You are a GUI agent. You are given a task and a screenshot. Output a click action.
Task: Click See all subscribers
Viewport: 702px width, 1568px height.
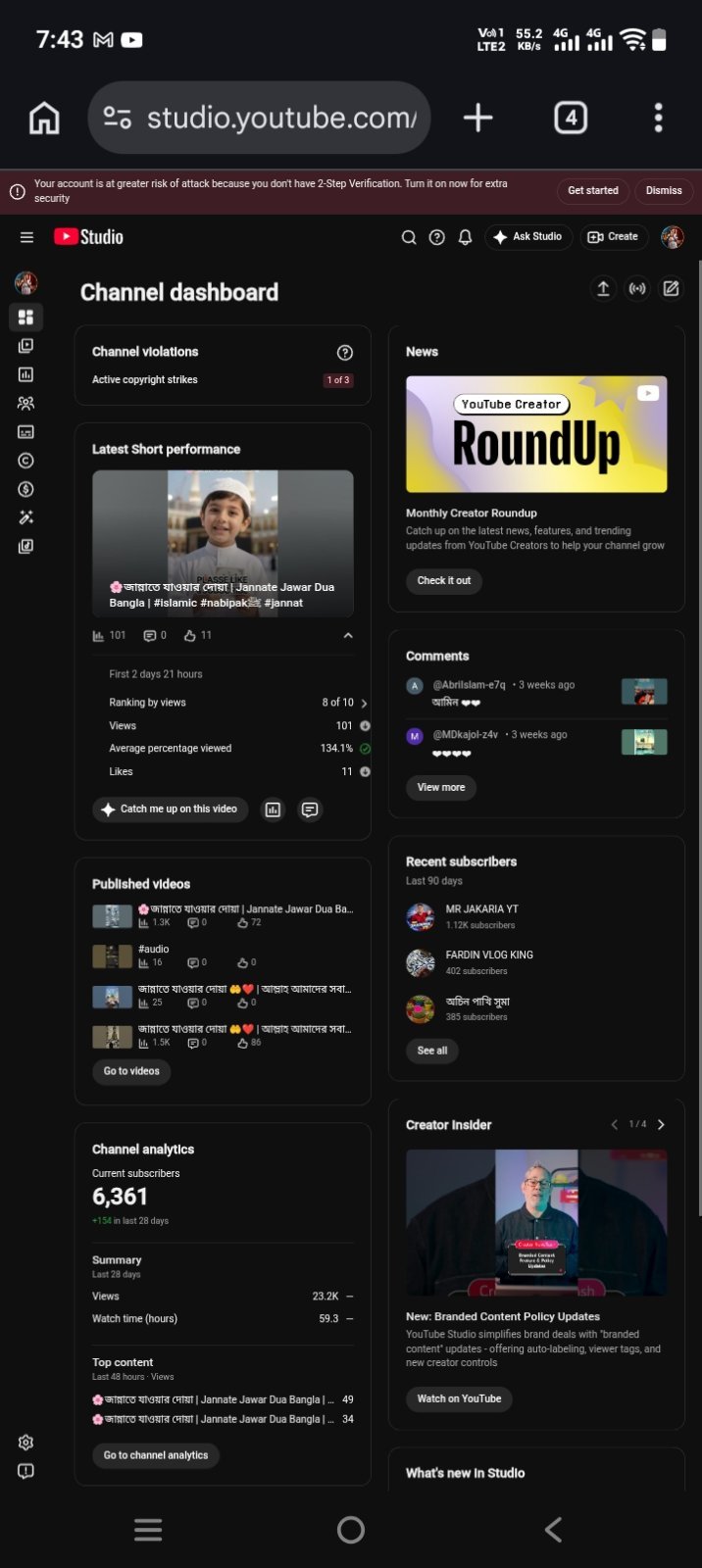[432, 1051]
